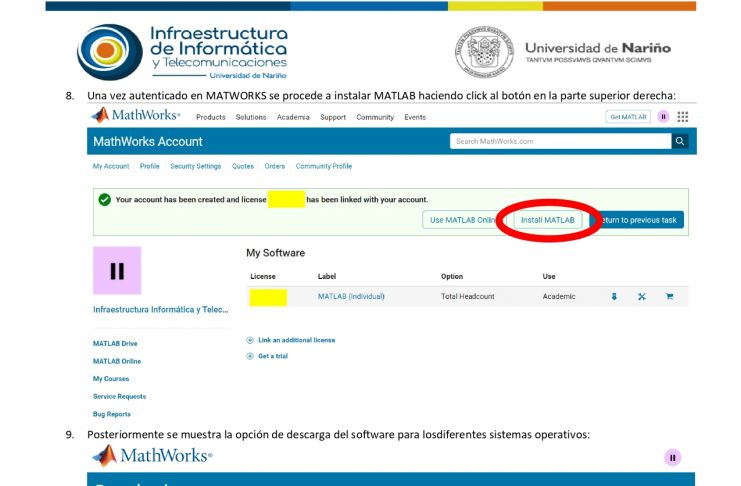Click the Infraestructura de Informática logo

coord(182,52)
